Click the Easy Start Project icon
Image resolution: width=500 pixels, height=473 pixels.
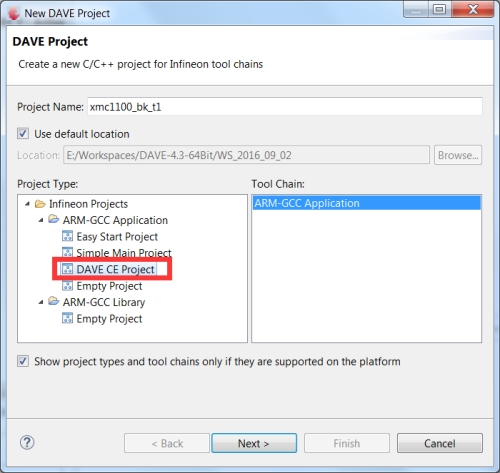click(67, 236)
